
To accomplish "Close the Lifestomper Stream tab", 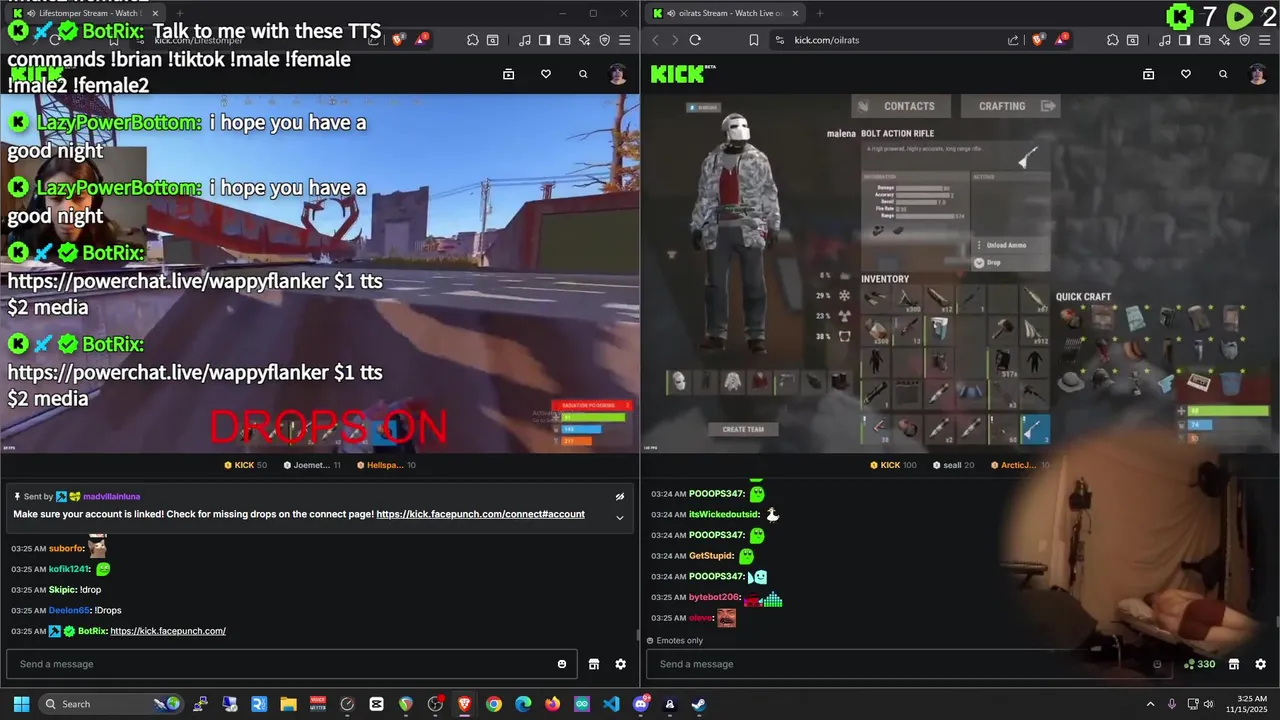I will [155, 13].
